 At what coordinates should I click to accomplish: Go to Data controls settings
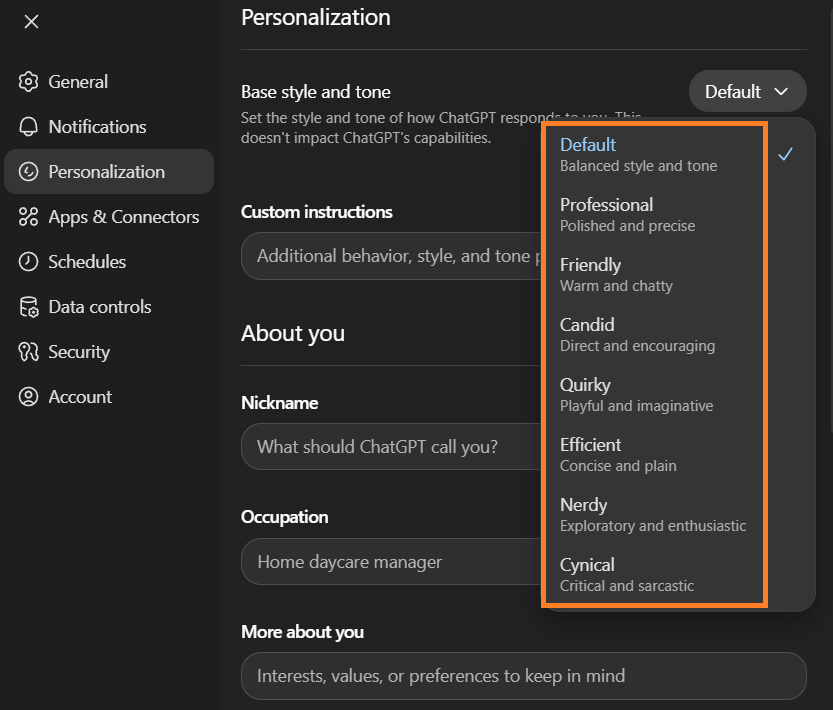(x=109, y=307)
